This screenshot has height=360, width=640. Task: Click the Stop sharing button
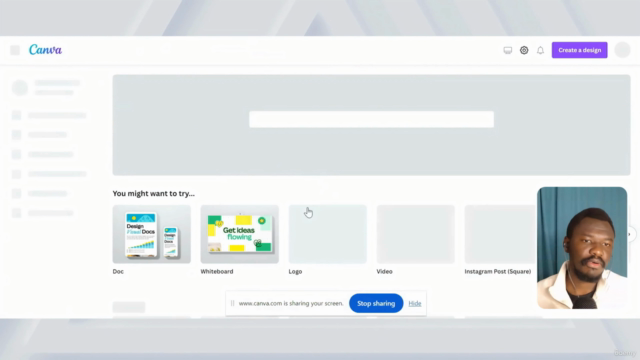[376, 303]
